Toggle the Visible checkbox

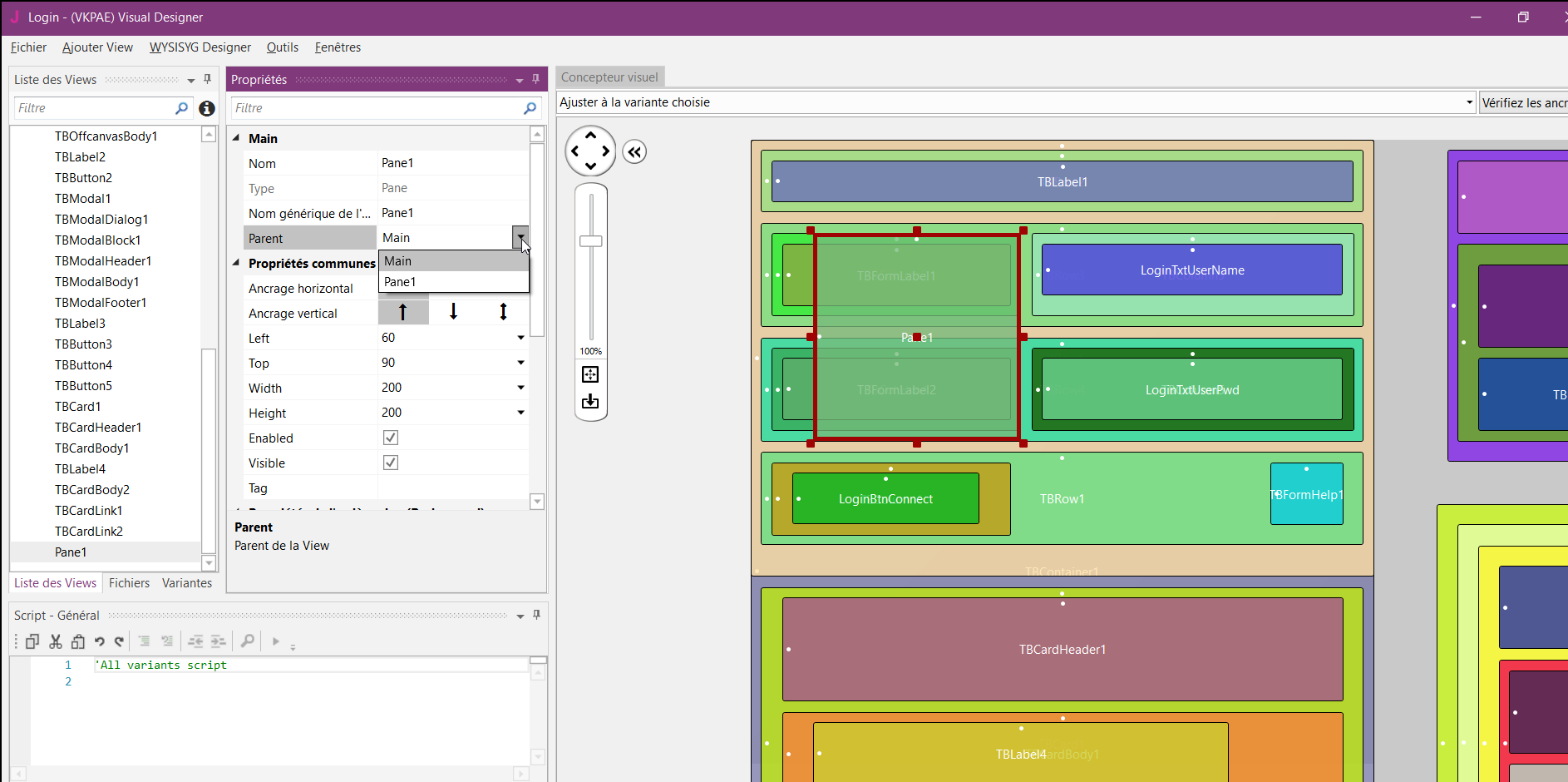(390, 463)
